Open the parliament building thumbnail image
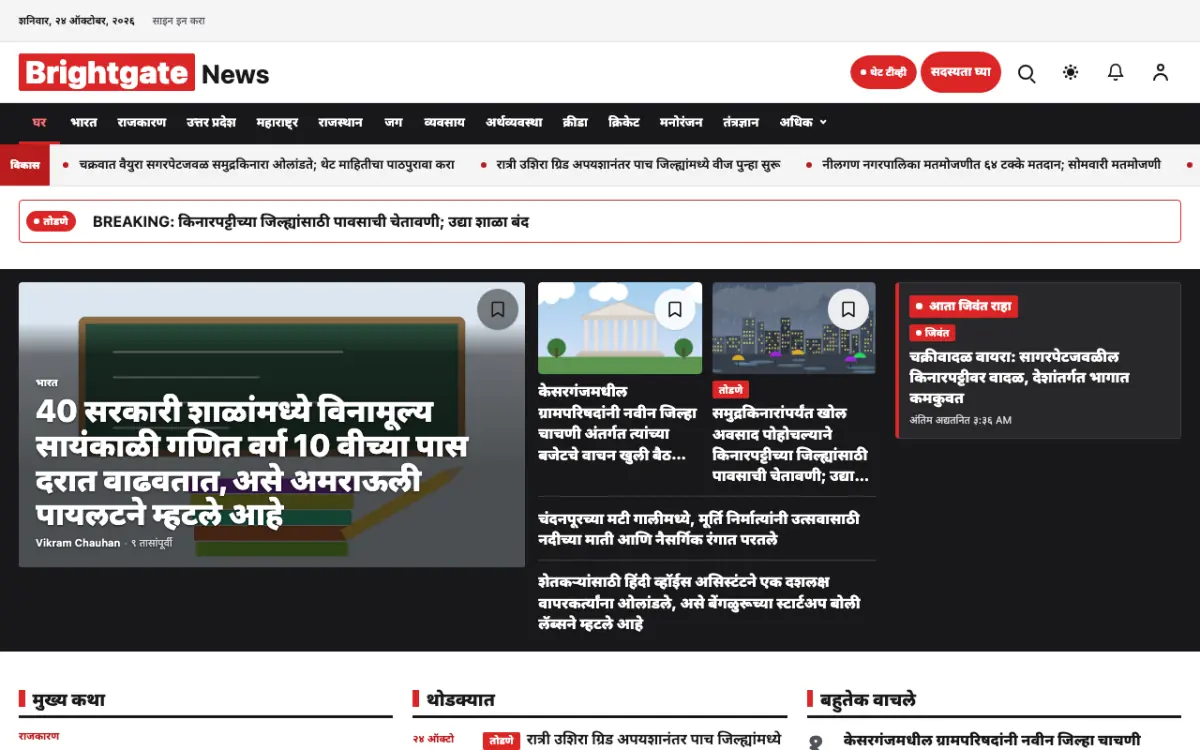Screen dimensions: 1200x750 tap(620, 328)
